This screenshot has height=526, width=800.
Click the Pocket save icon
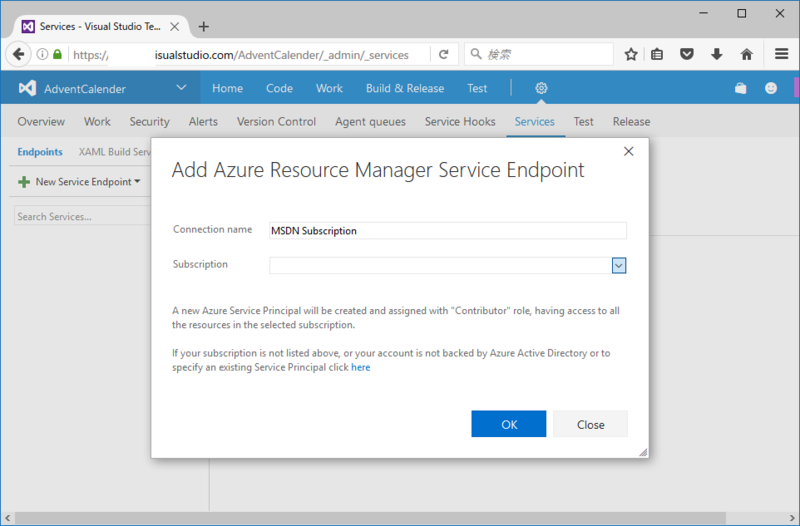[x=687, y=54]
